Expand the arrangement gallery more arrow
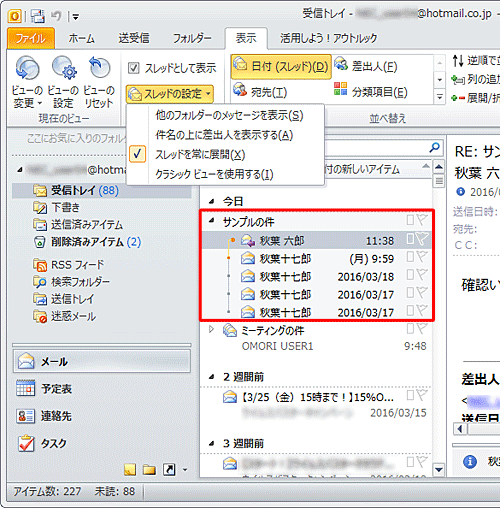500x508 pixels. 440,97
